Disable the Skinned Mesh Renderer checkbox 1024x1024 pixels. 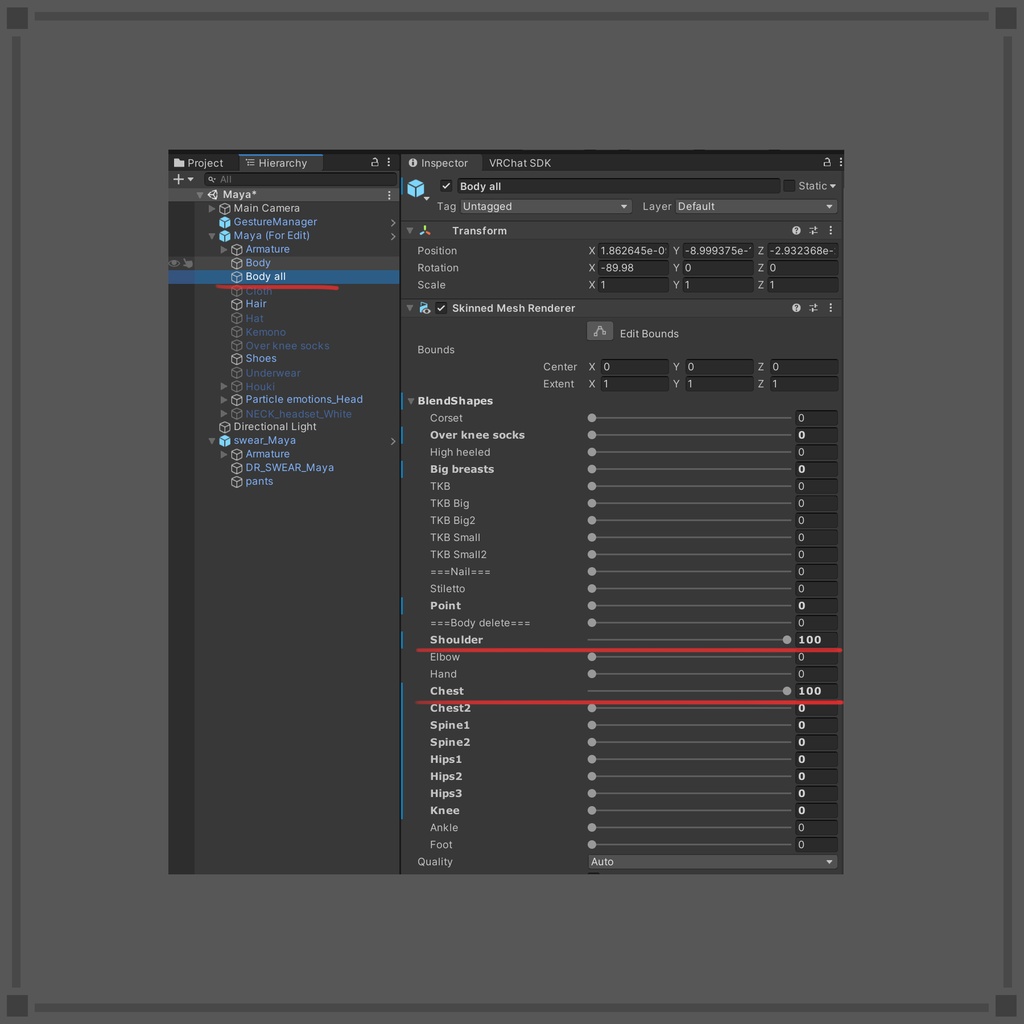coord(441,308)
